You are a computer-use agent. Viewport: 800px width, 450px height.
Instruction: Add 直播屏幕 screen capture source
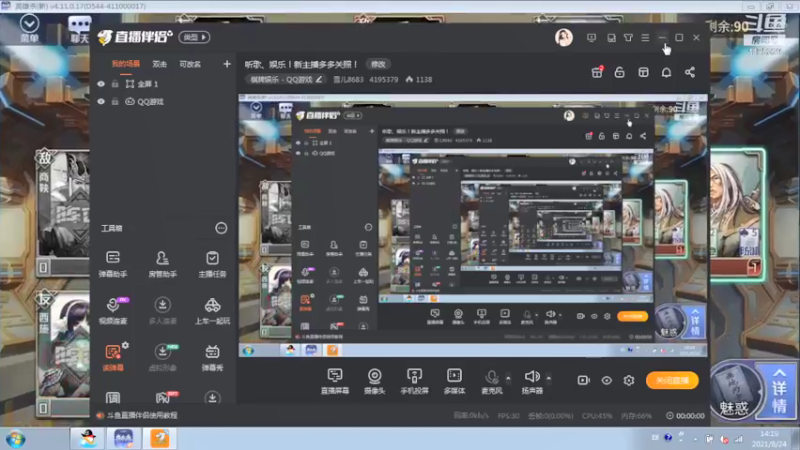point(335,381)
